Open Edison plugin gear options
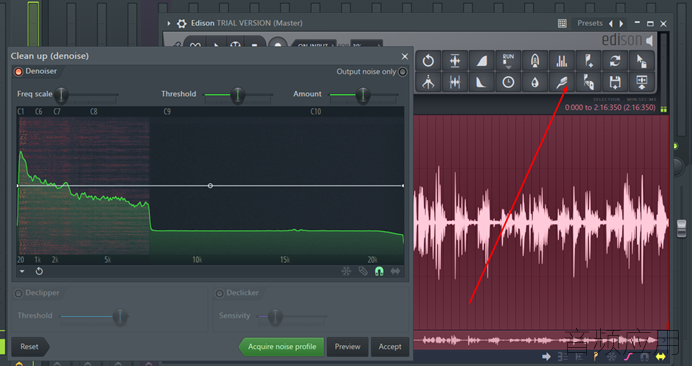692x366 pixels. click(x=181, y=23)
